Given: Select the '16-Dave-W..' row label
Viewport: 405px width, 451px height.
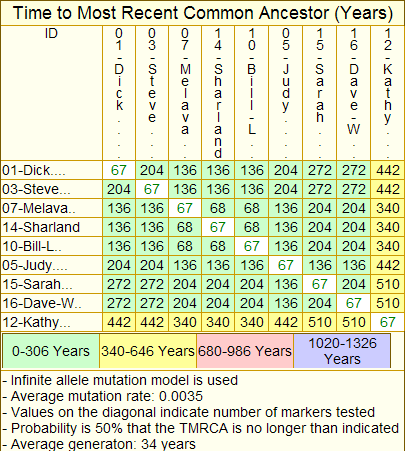Looking at the screenshot, I should pyautogui.click(x=51, y=303).
